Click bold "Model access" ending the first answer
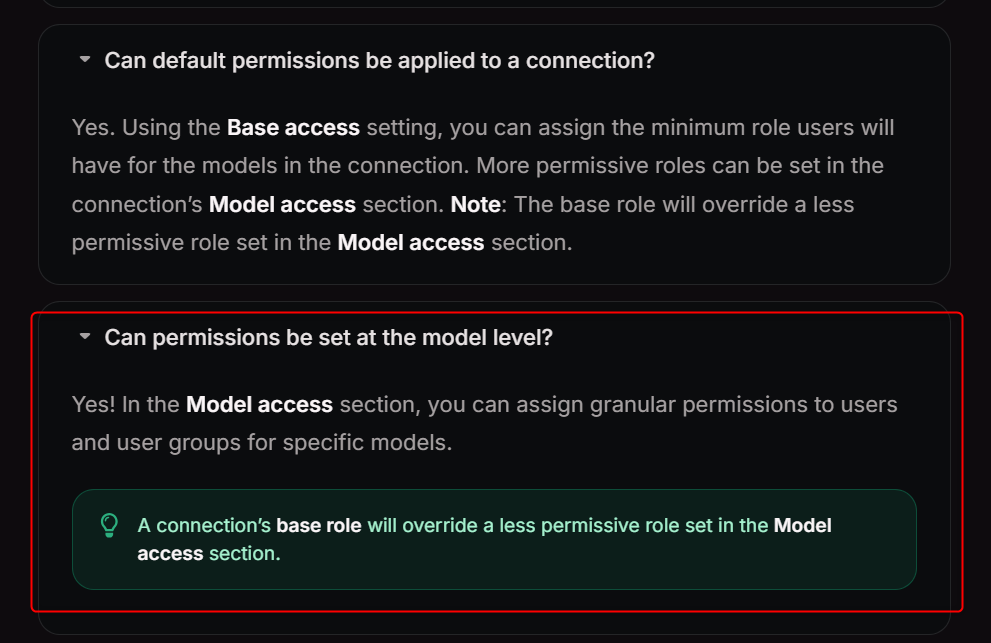 pos(411,242)
